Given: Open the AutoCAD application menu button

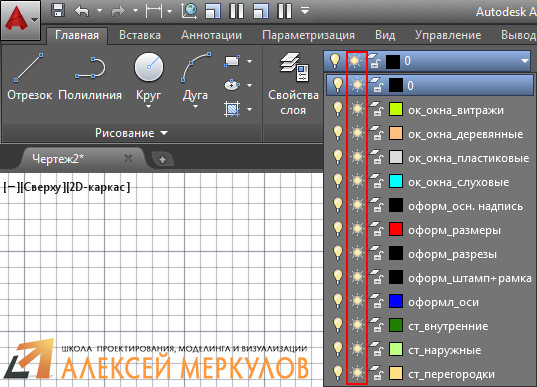Looking at the screenshot, I should tap(20, 20).
